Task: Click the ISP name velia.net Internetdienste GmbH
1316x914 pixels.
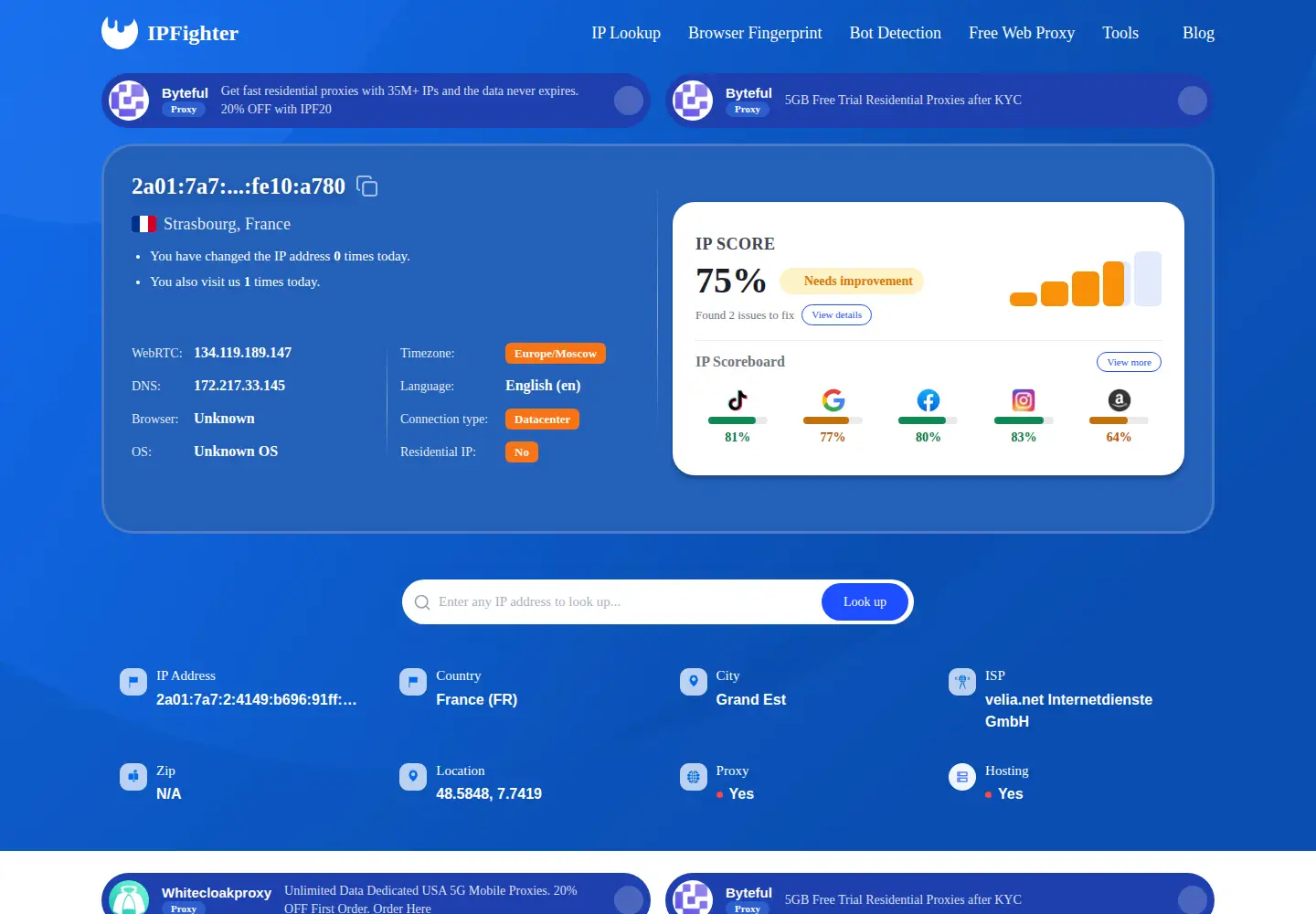Action: click(x=1068, y=711)
